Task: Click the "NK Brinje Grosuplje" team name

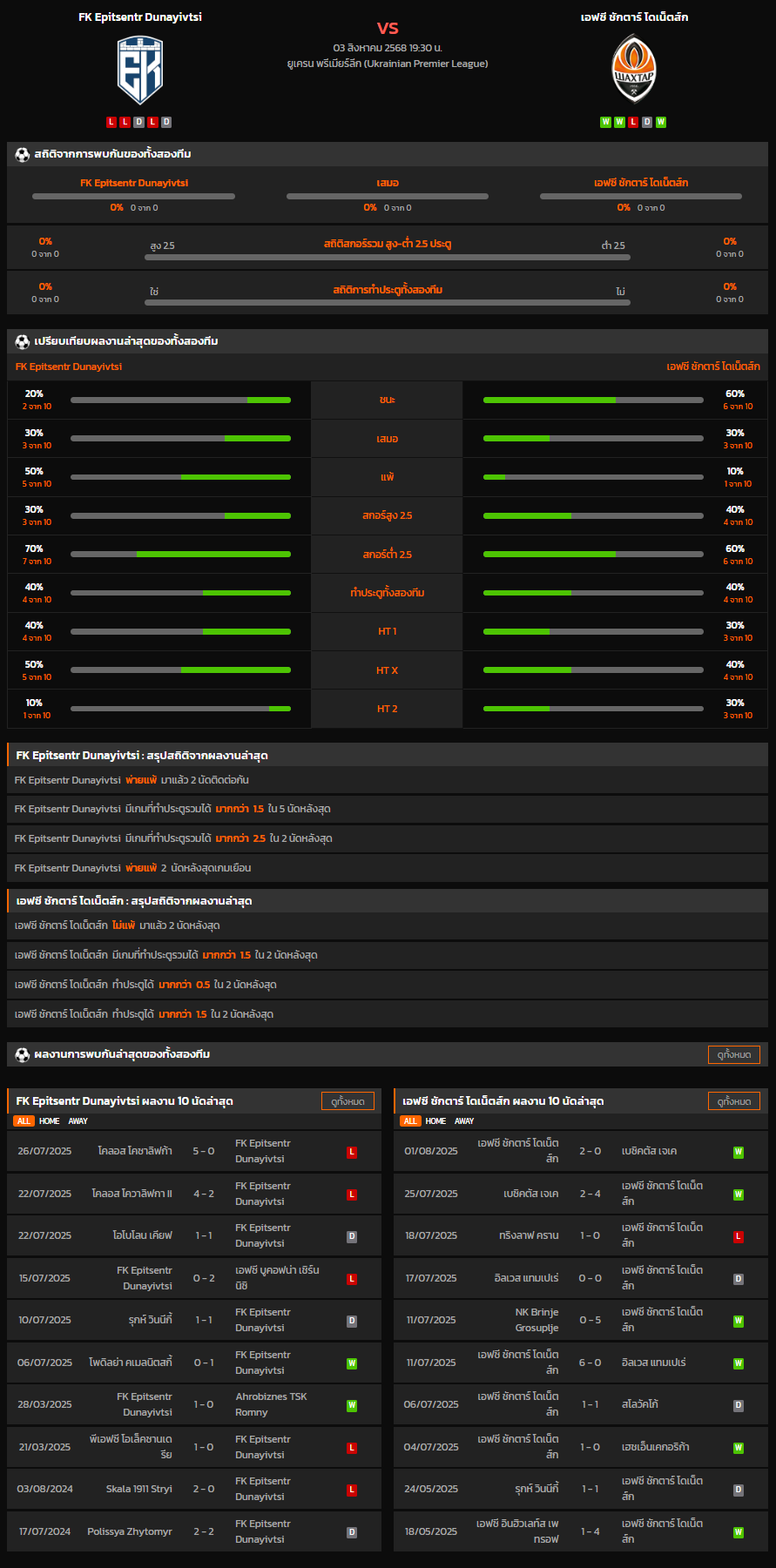Action: 536,1321
